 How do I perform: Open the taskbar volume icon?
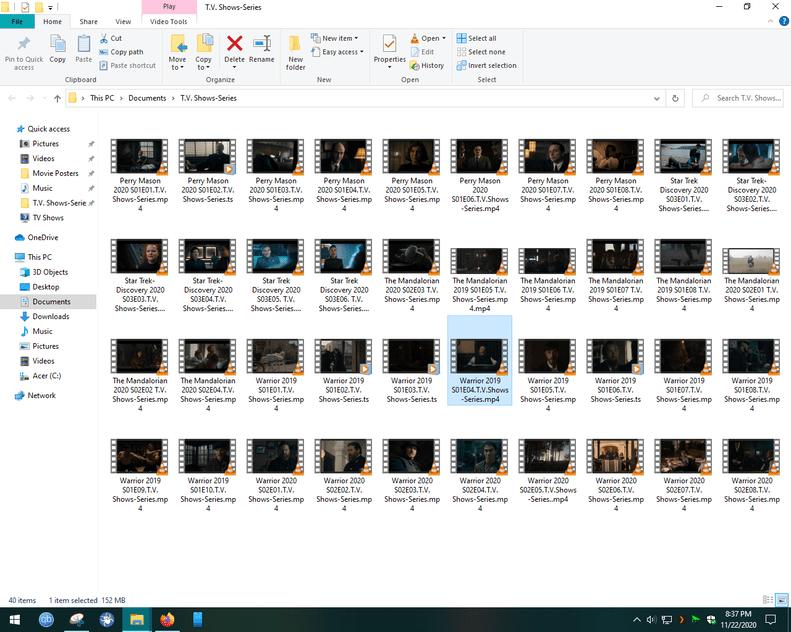pyautogui.click(x=651, y=619)
